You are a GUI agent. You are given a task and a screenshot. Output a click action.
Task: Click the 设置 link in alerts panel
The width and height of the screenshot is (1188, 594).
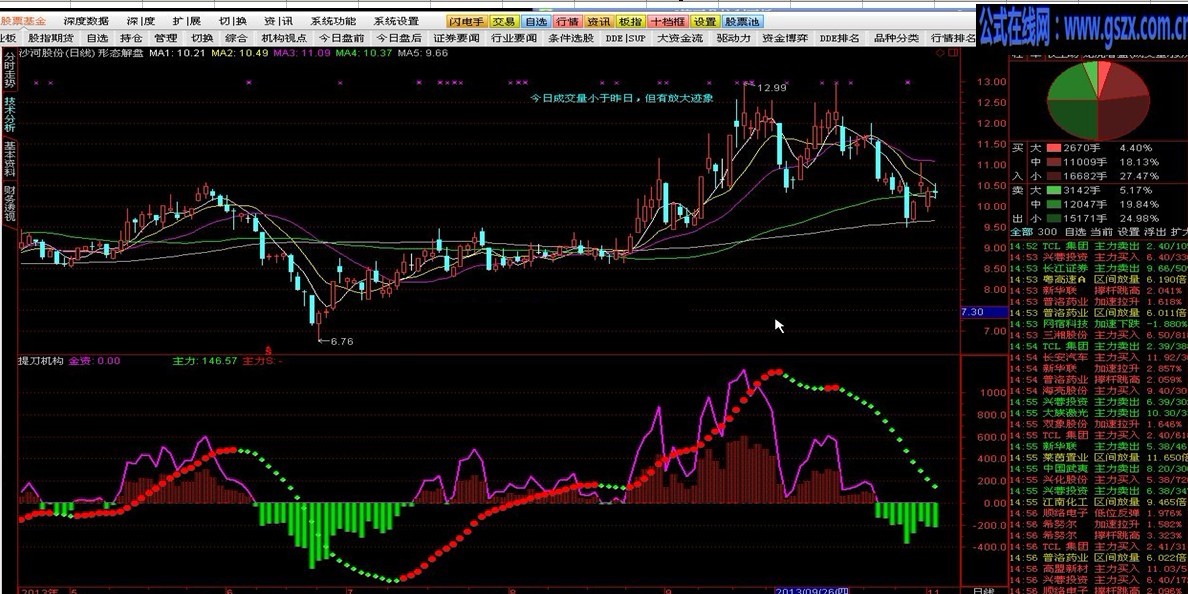(1128, 231)
